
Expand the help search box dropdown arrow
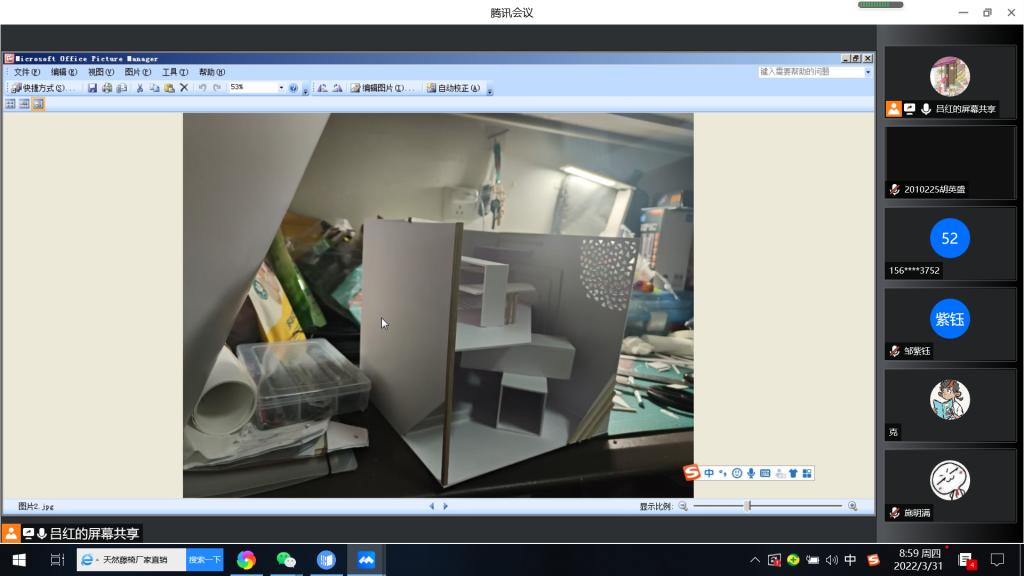pos(867,72)
